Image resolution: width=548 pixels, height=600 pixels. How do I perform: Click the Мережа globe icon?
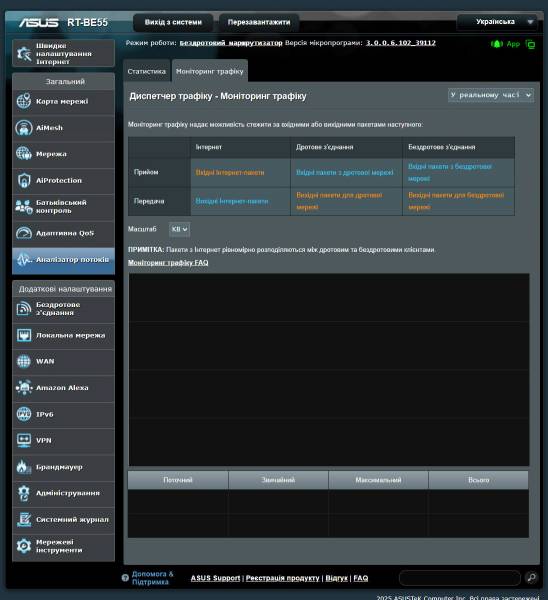(24, 154)
